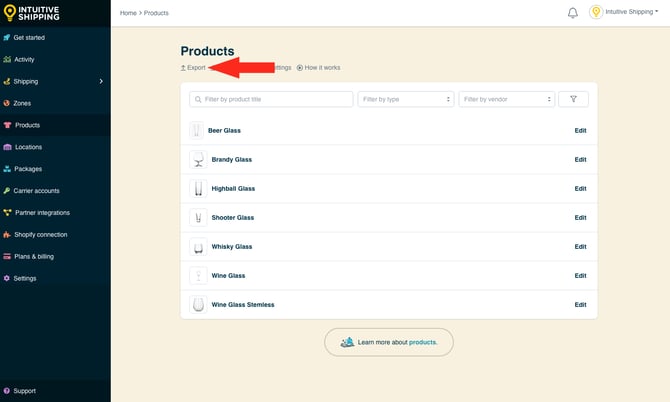Click the Shipping sidebar icon
This screenshot has width=670, height=402.
(x=6, y=81)
